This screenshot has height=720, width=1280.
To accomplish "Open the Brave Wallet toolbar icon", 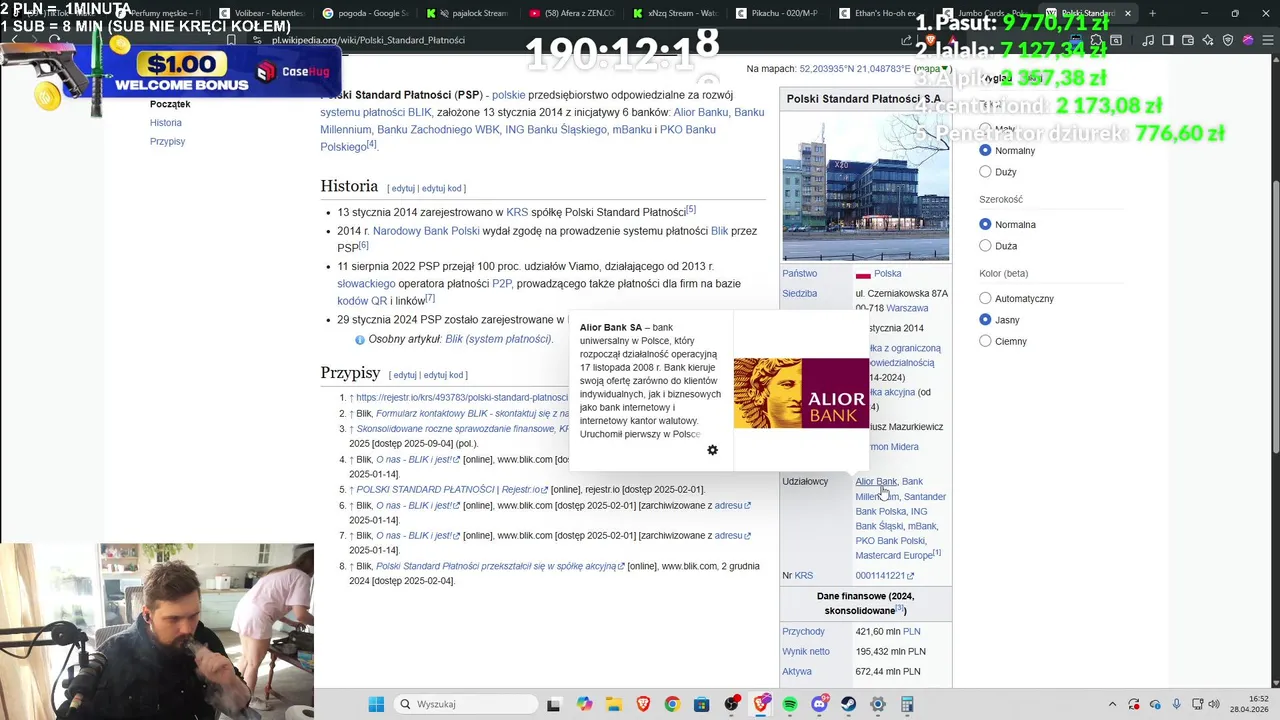I will (1188, 40).
